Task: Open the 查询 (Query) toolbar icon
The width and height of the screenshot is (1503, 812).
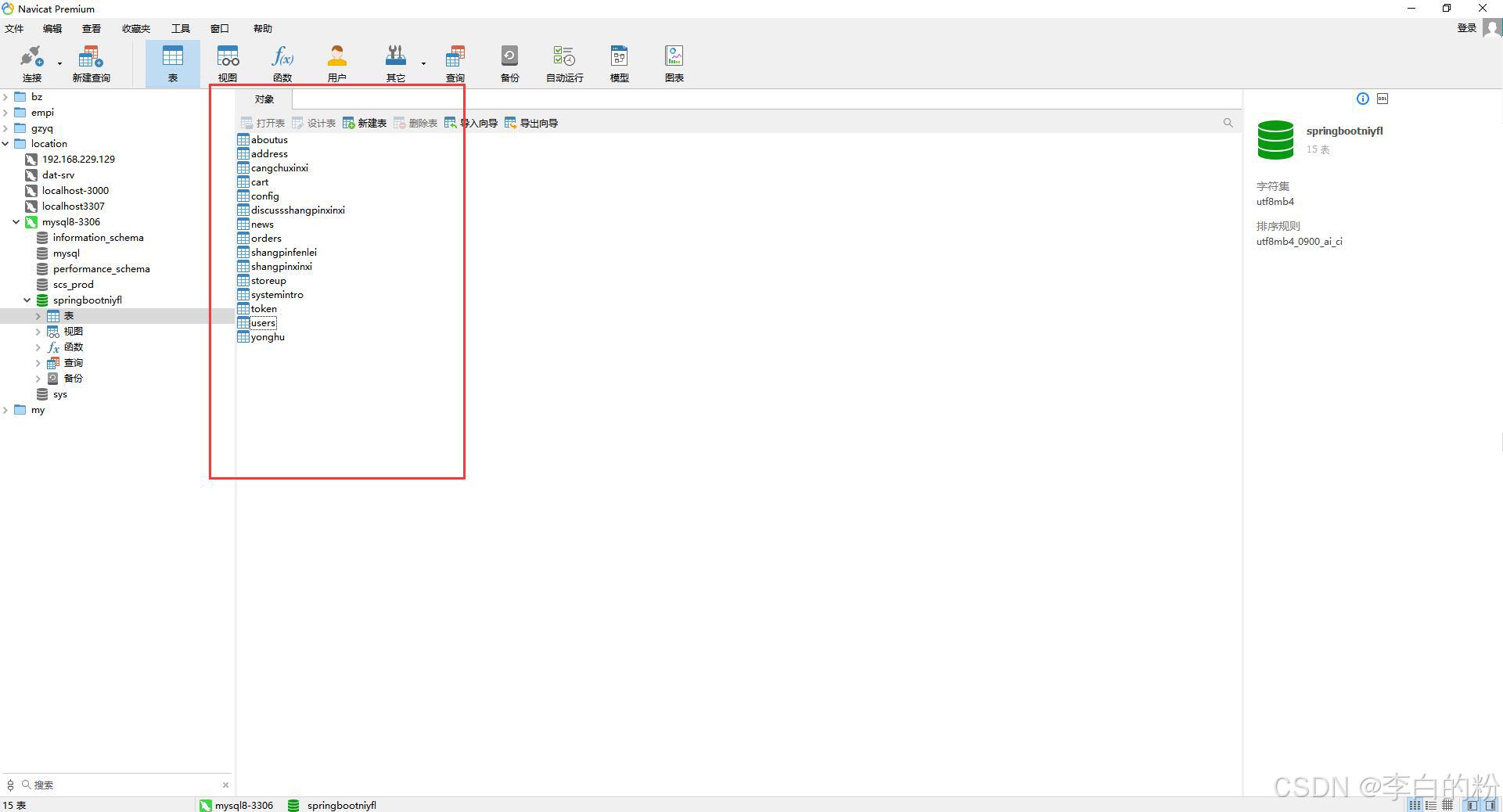Action: click(455, 64)
